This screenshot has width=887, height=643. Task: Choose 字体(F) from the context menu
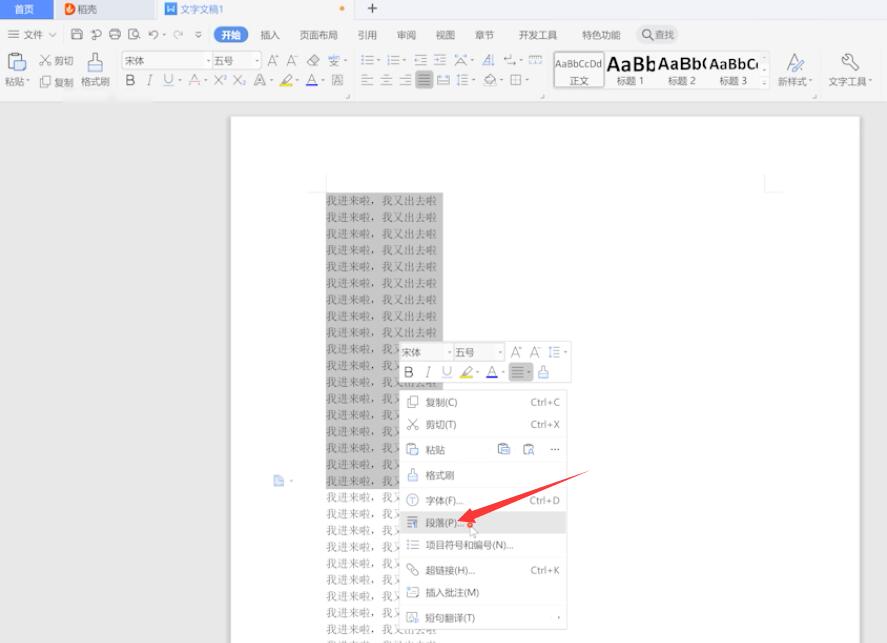pyautogui.click(x=483, y=500)
